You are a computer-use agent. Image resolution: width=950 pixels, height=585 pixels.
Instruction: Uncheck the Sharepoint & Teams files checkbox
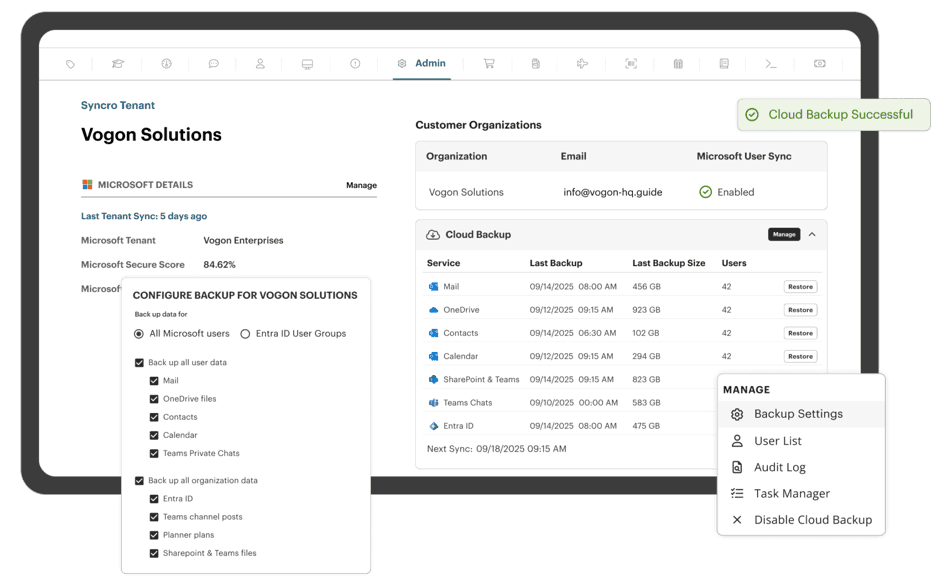(x=154, y=554)
